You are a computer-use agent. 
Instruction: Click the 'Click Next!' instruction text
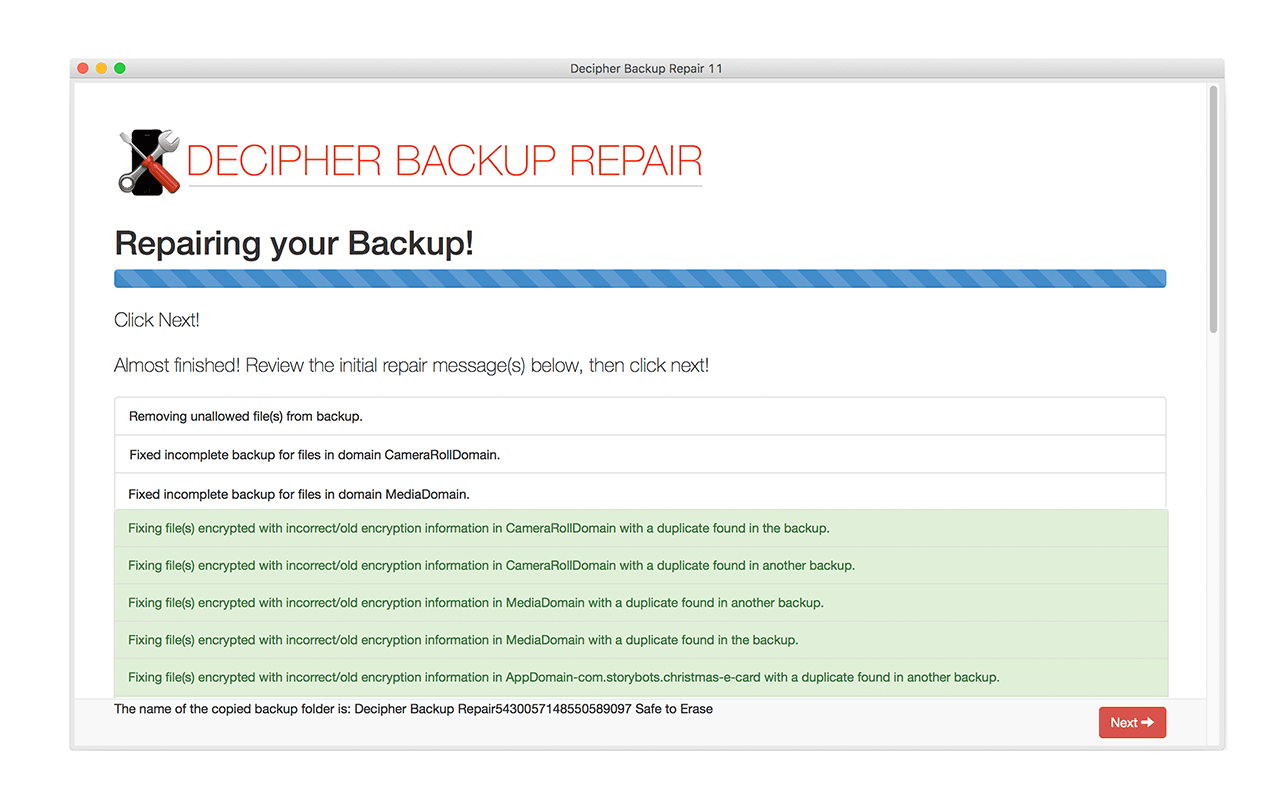point(157,319)
